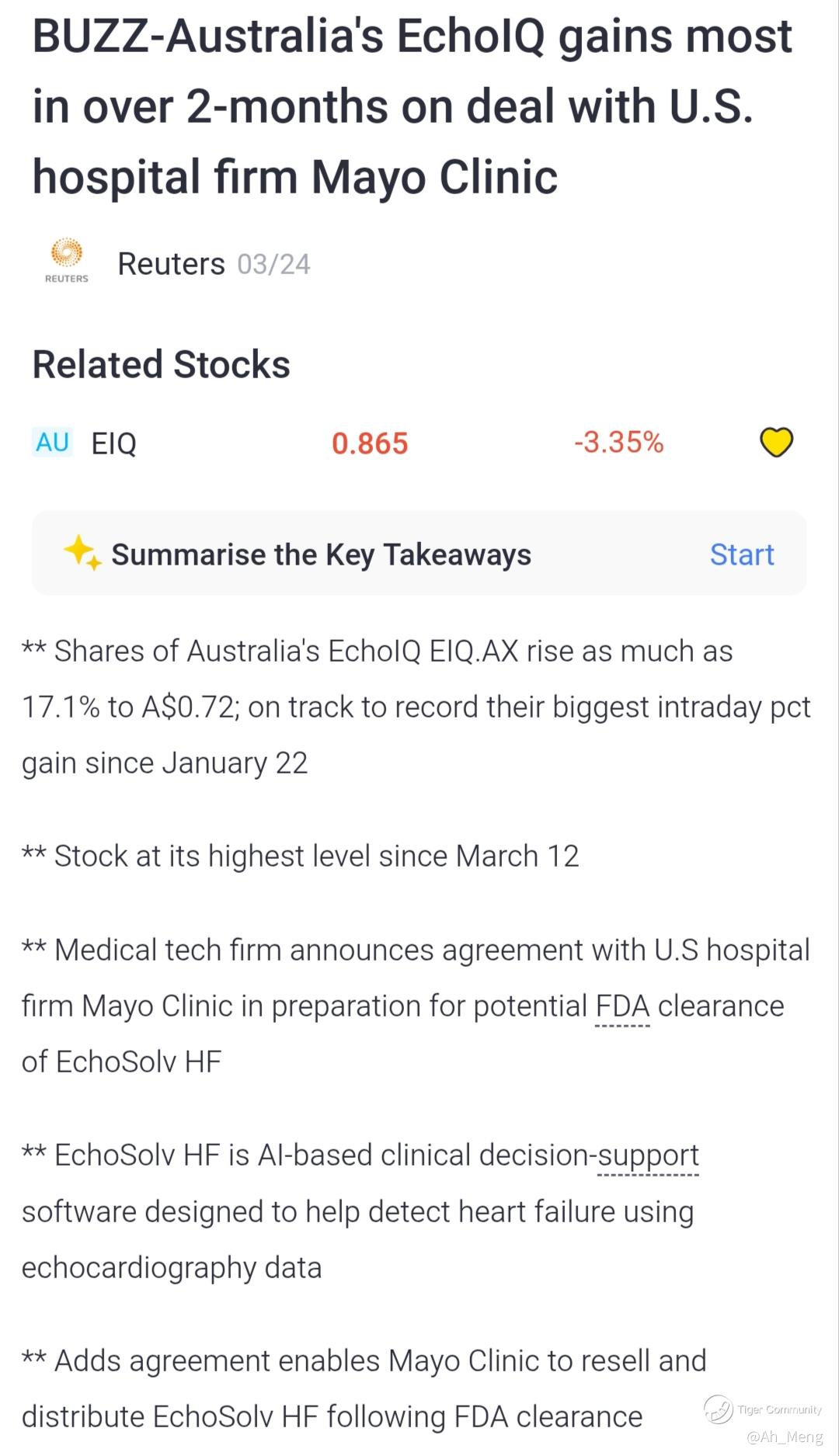Toggle the yellow heart favorite for EIQ
839x1456 pixels.
pos(776,443)
